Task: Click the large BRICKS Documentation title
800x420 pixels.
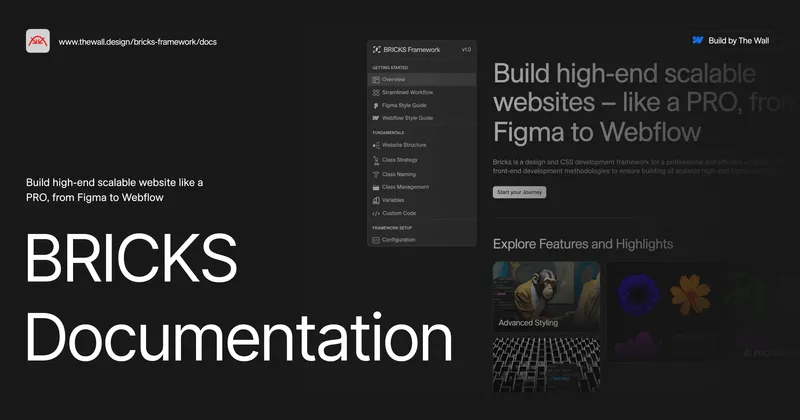Action: click(239, 298)
